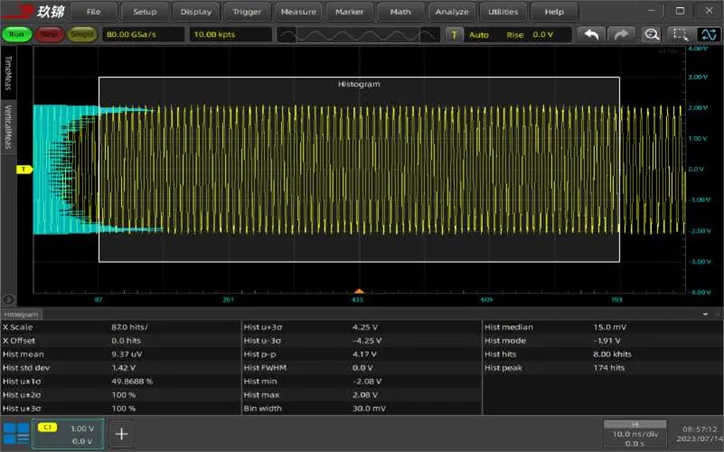This screenshot has height=452, width=724.
Task: Activate the zoom magnifier tool
Action: point(652,34)
